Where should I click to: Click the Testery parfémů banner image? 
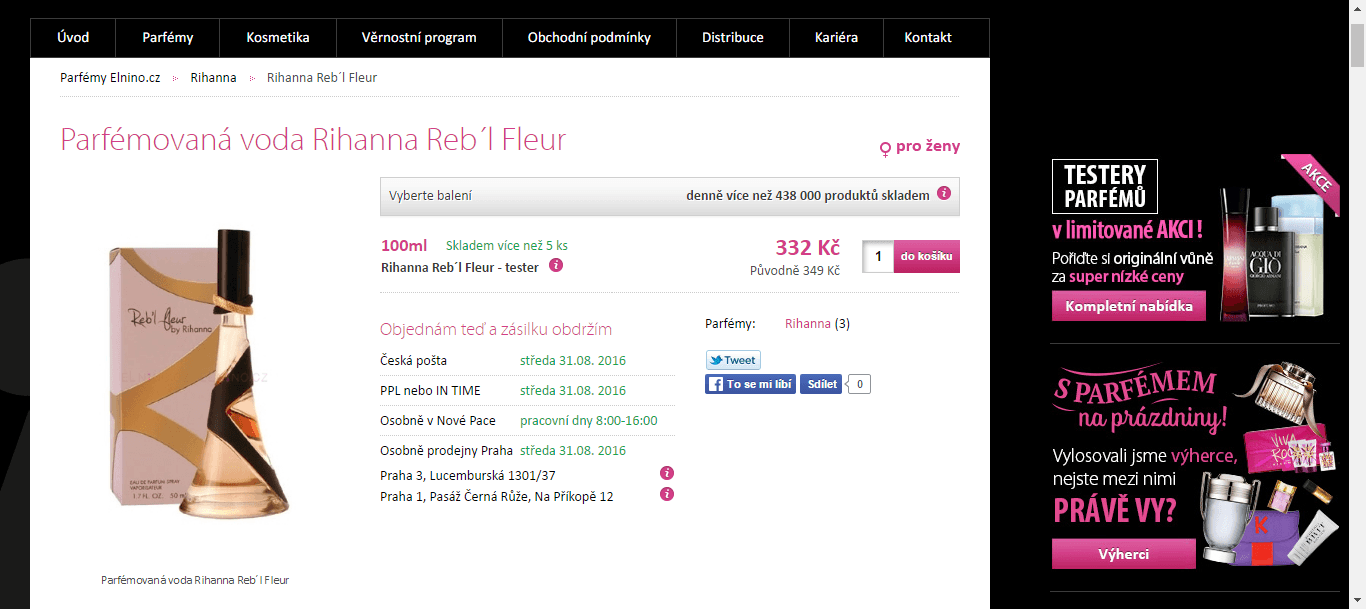[1195, 240]
